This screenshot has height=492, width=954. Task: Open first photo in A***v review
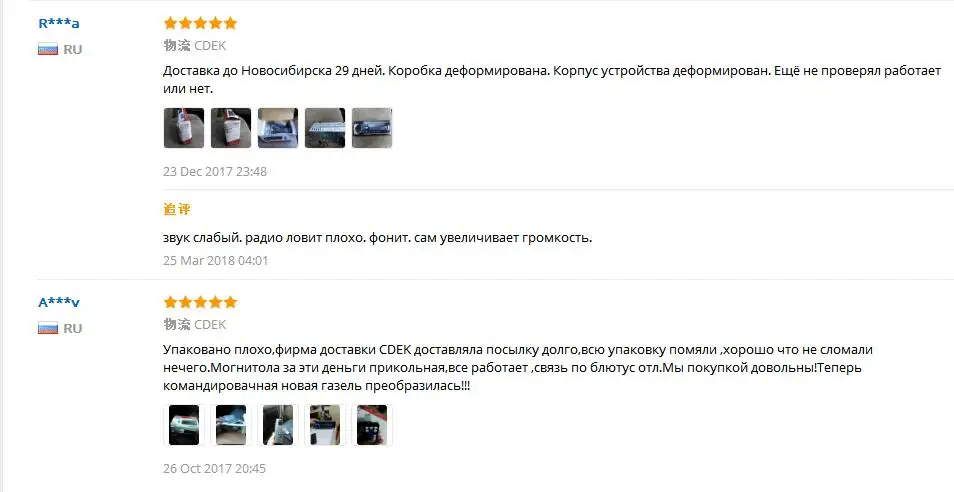coord(184,425)
